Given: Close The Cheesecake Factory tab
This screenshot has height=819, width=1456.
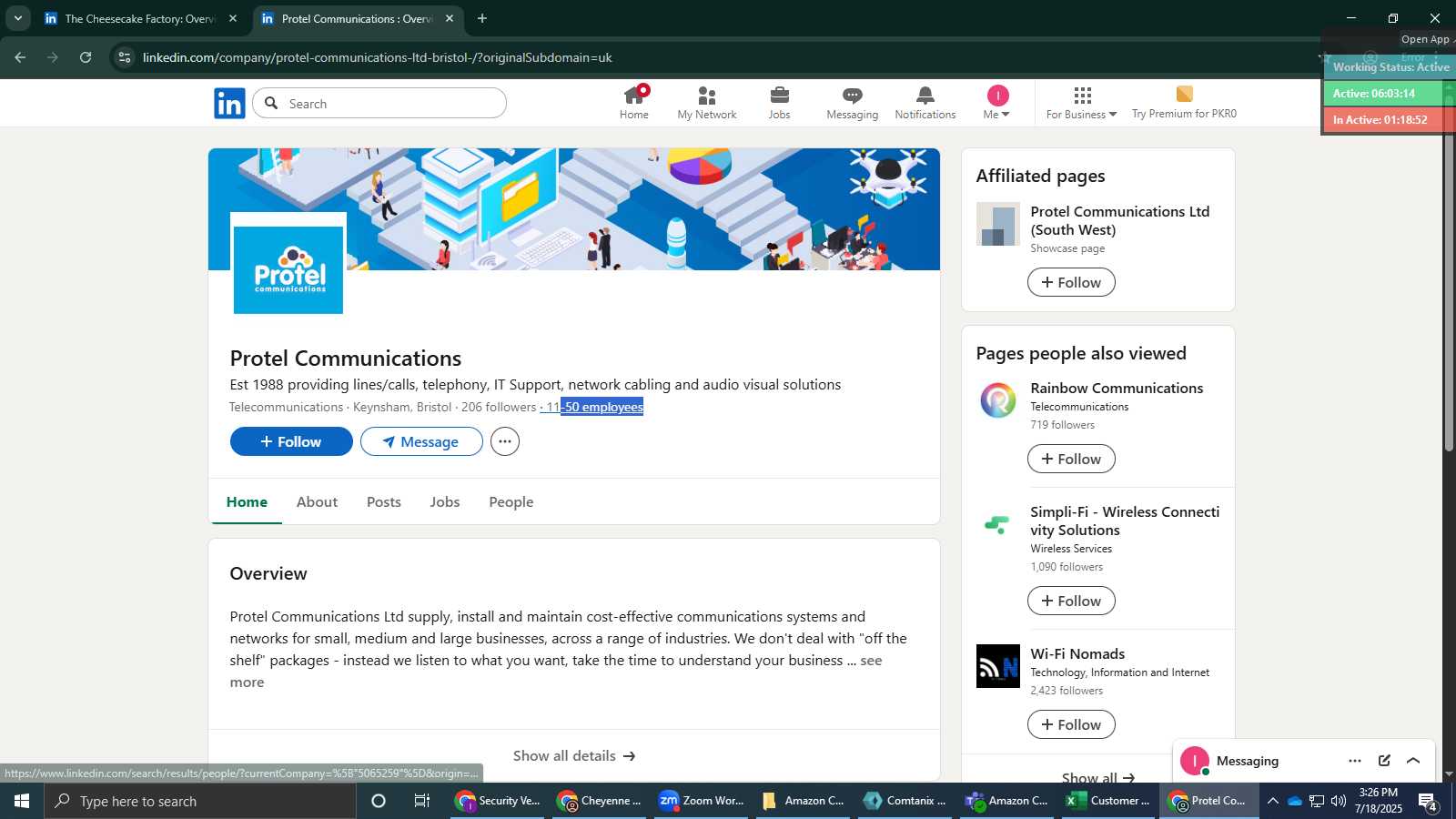Looking at the screenshot, I should (x=233, y=18).
